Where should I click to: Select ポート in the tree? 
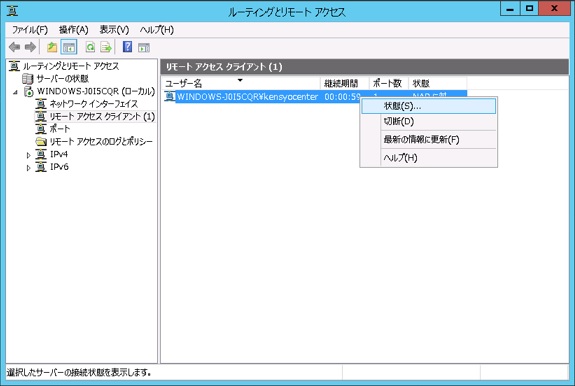pyautogui.click(x=59, y=129)
